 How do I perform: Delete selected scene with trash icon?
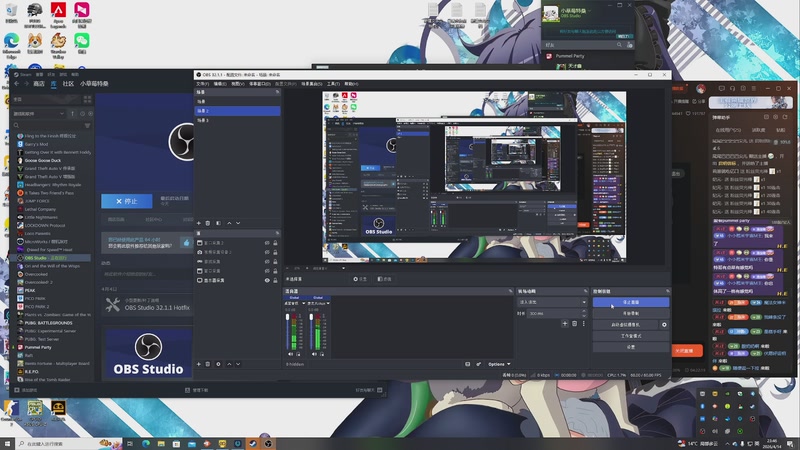coord(208,223)
